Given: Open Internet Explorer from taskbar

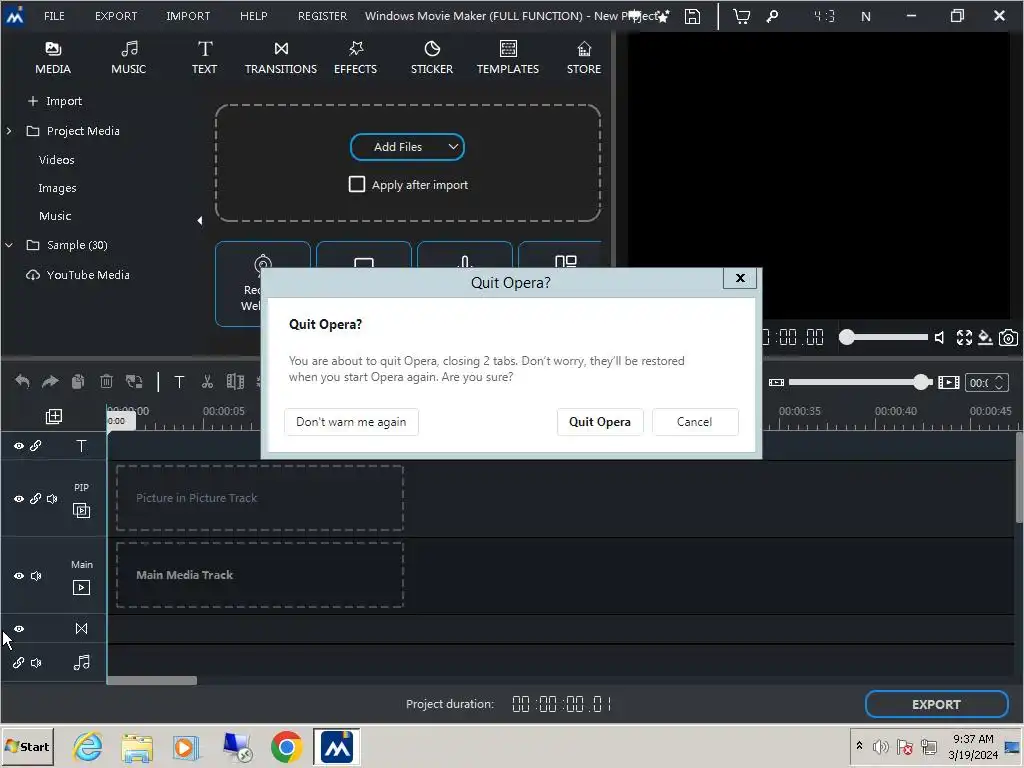Looking at the screenshot, I should (x=88, y=747).
